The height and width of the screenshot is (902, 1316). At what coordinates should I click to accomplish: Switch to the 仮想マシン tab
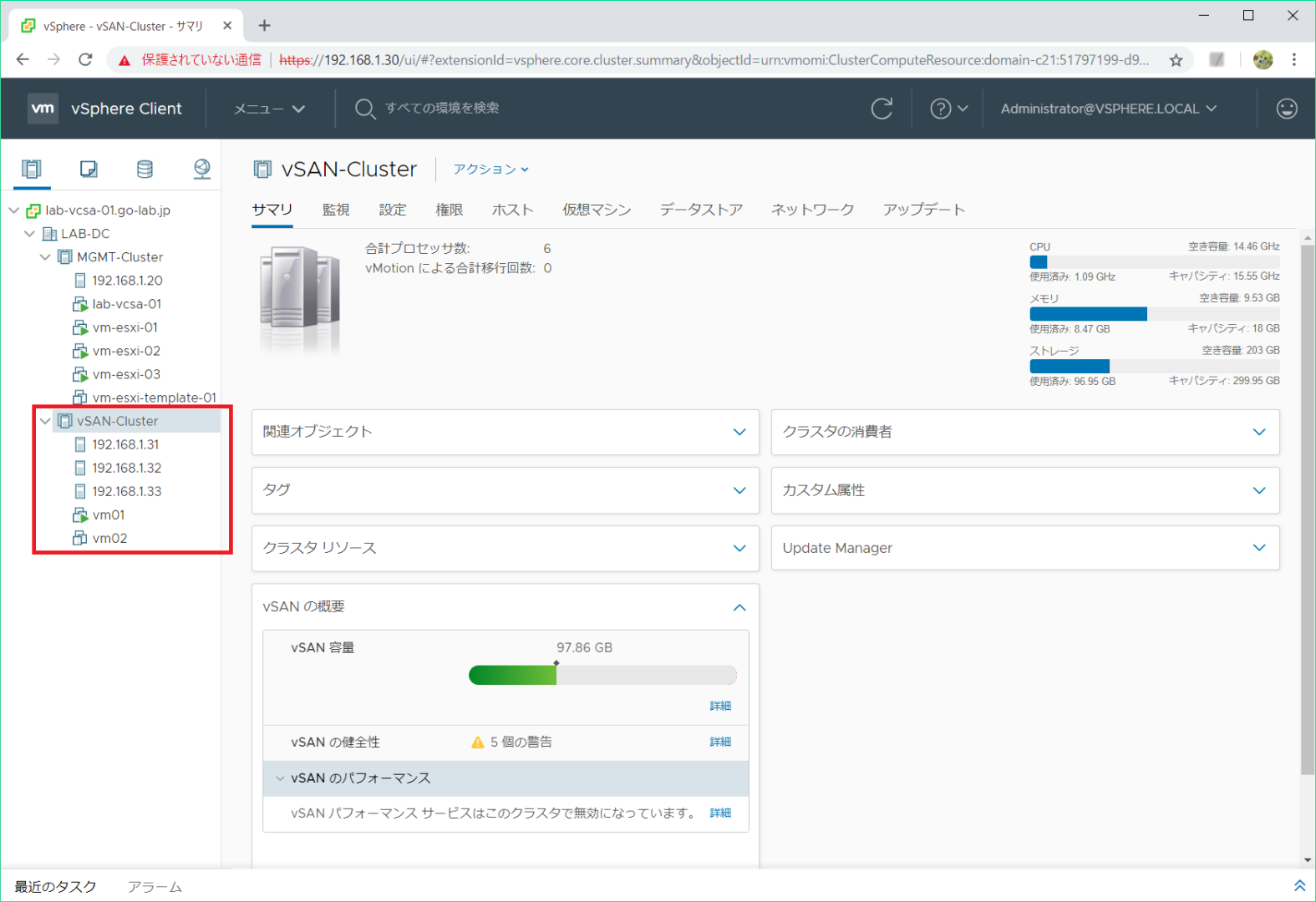tap(597, 210)
